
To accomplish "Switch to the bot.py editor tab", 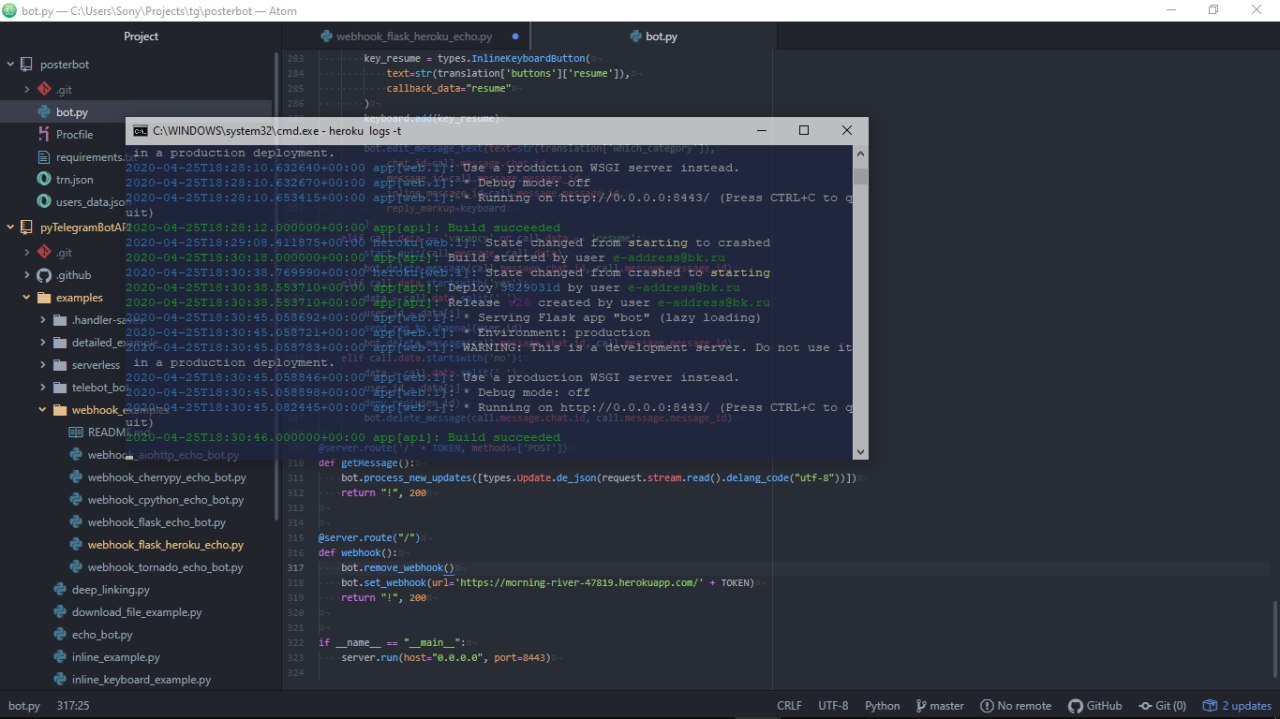I will point(653,36).
